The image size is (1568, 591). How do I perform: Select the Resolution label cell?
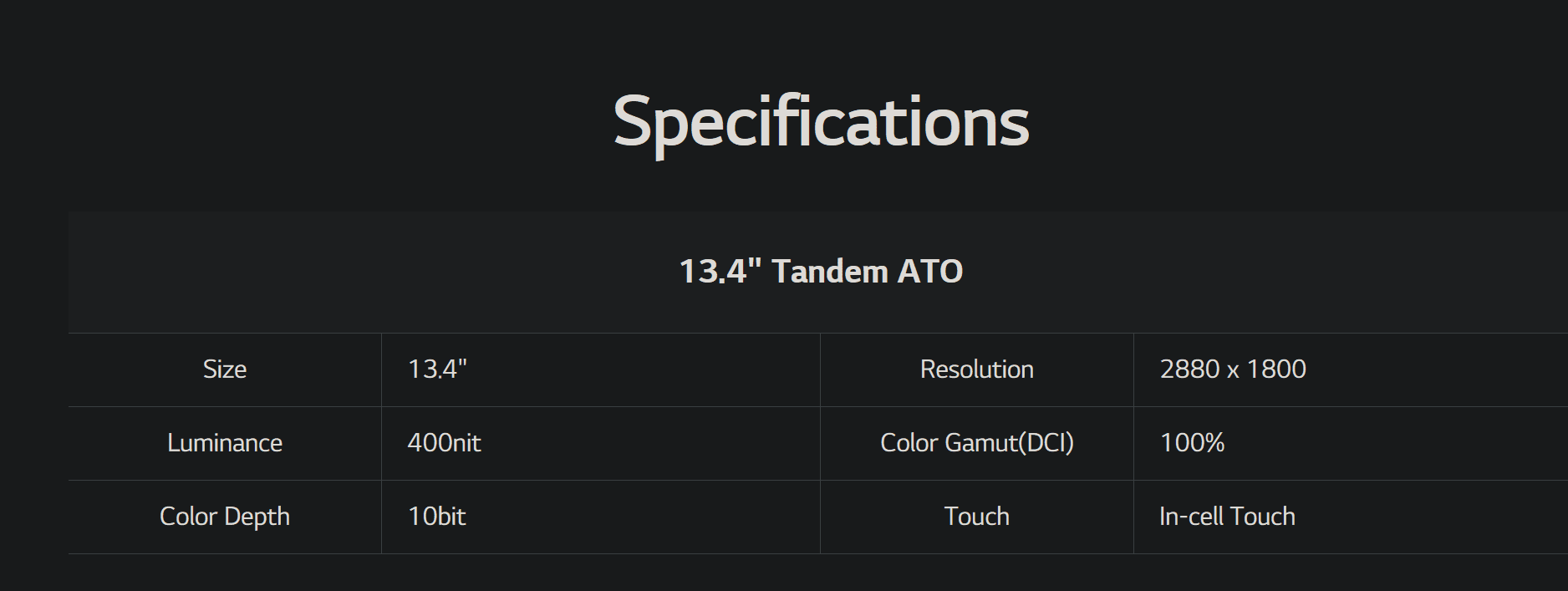click(x=976, y=369)
